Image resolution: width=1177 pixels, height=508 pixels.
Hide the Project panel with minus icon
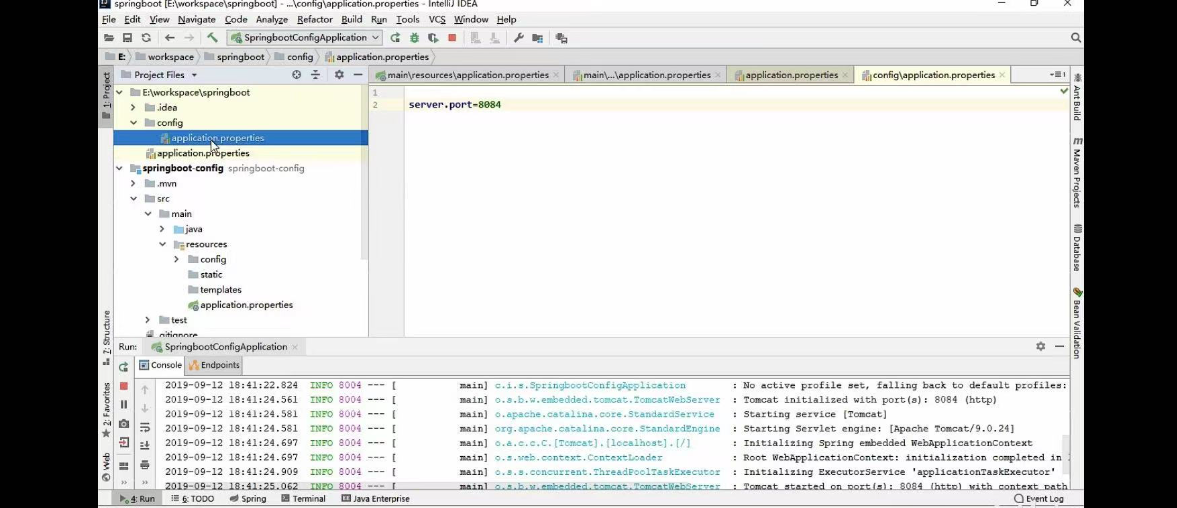[358, 75]
